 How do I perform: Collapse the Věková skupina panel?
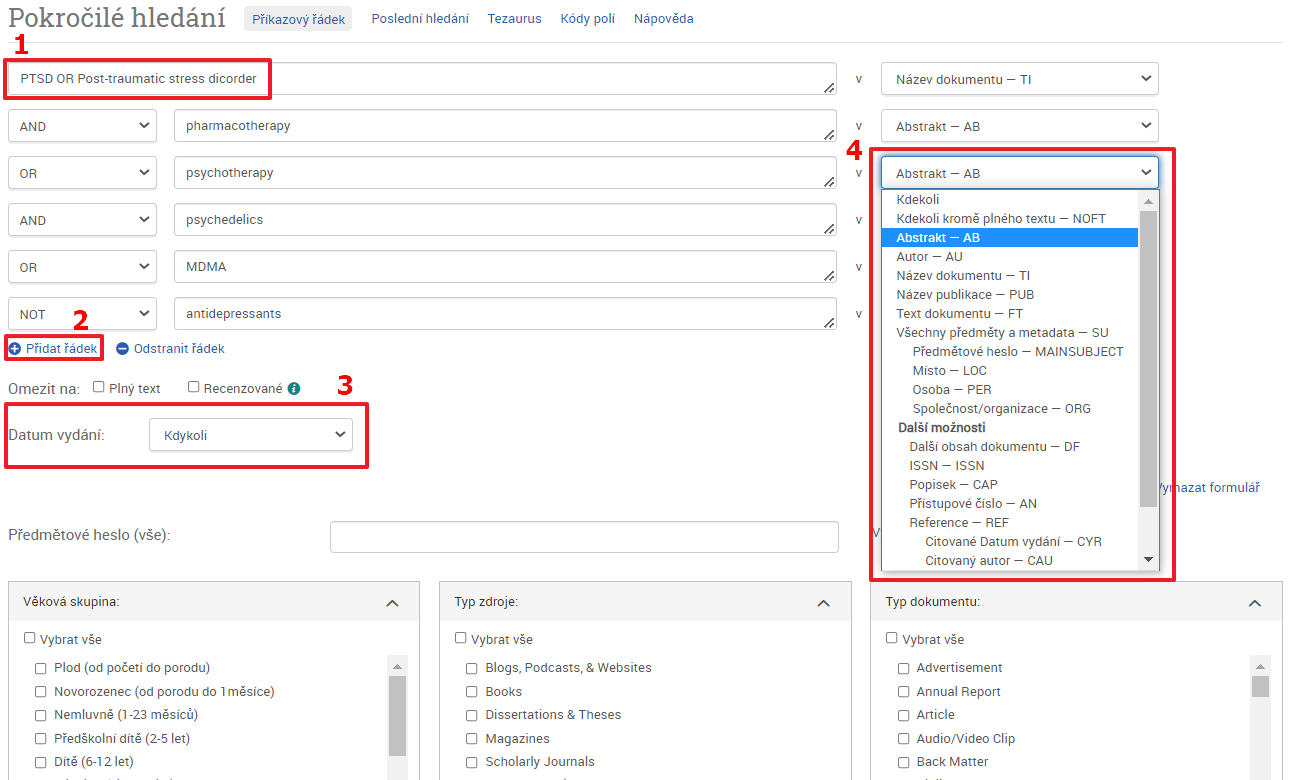click(x=392, y=603)
